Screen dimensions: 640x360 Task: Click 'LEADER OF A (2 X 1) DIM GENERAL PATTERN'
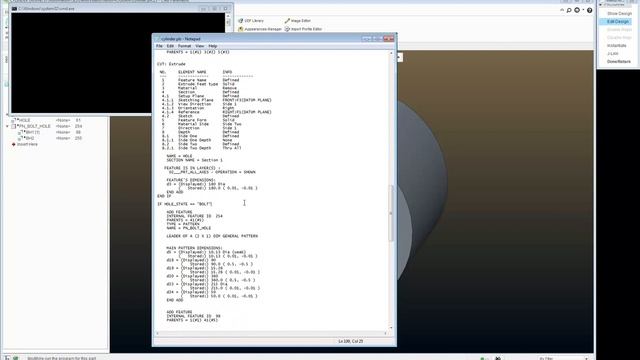212,236
